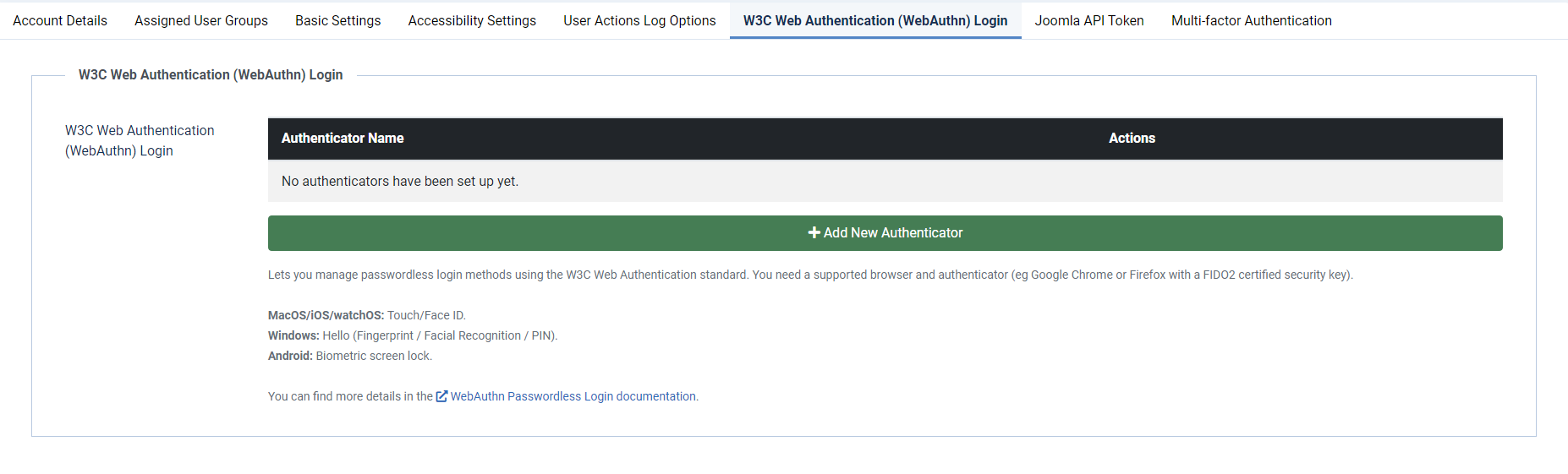The height and width of the screenshot is (474, 1568).
Task: Go to Accessibility Settings tab
Action: click(x=472, y=20)
